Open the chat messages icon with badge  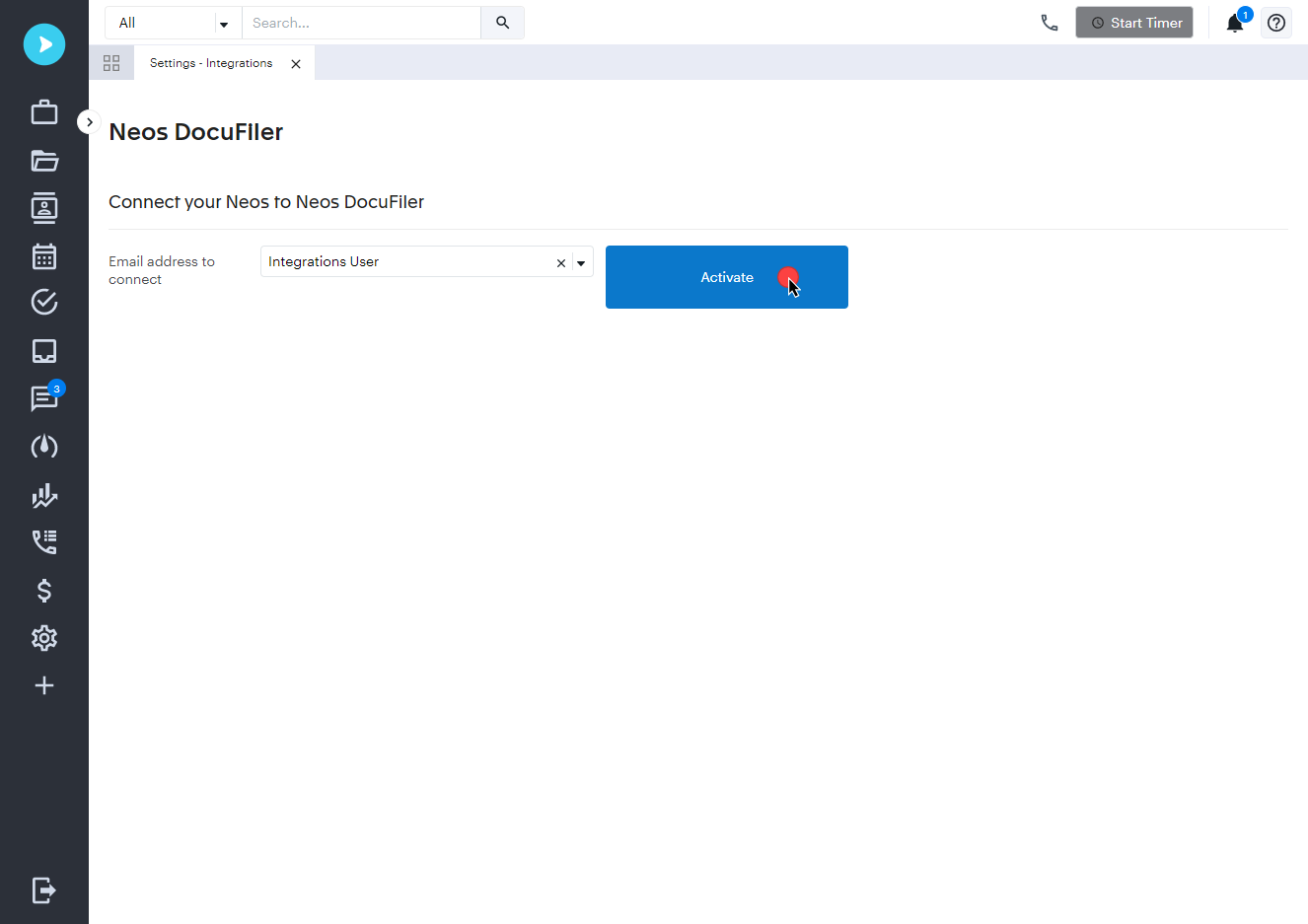45,397
